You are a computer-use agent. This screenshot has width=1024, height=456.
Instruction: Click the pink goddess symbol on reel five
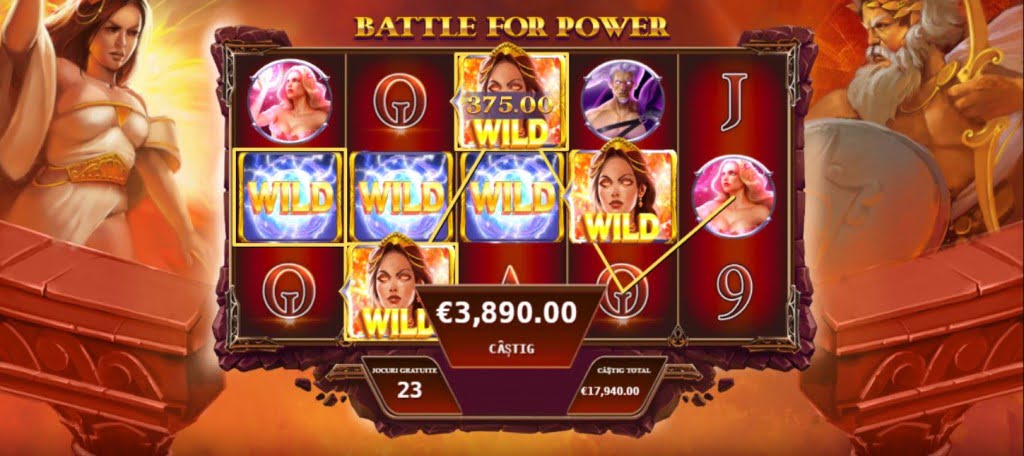(x=733, y=196)
